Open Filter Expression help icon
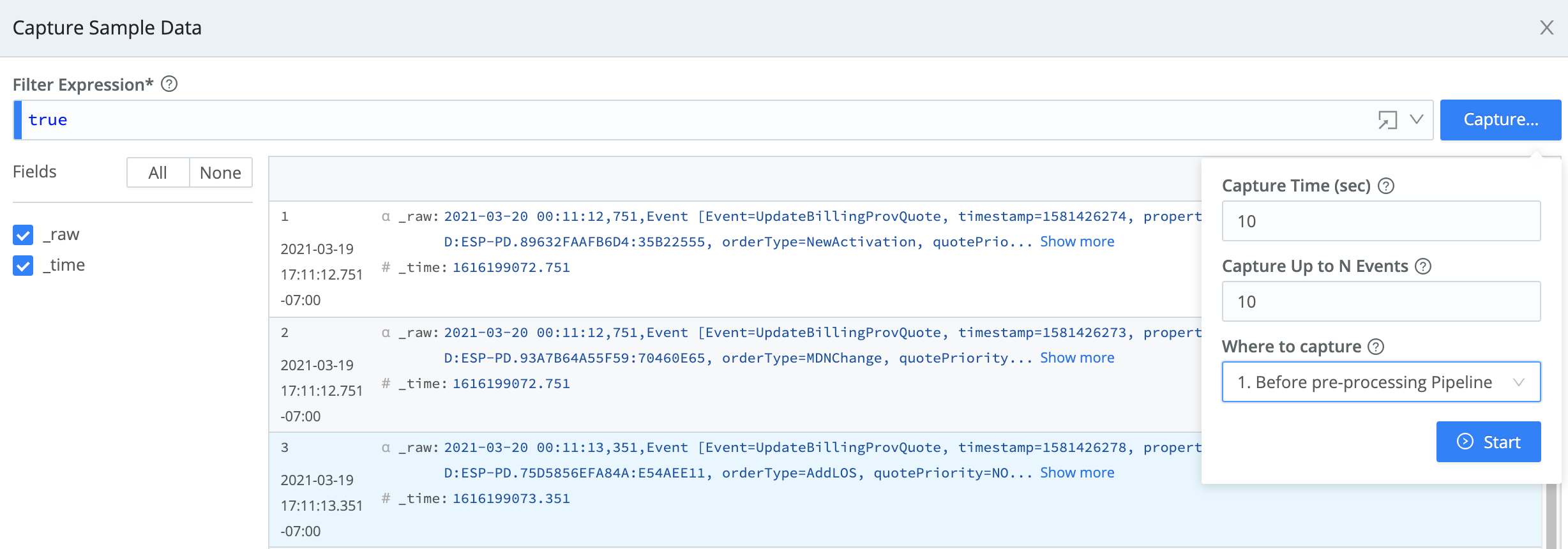This screenshot has height=549, width=1568. click(169, 84)
